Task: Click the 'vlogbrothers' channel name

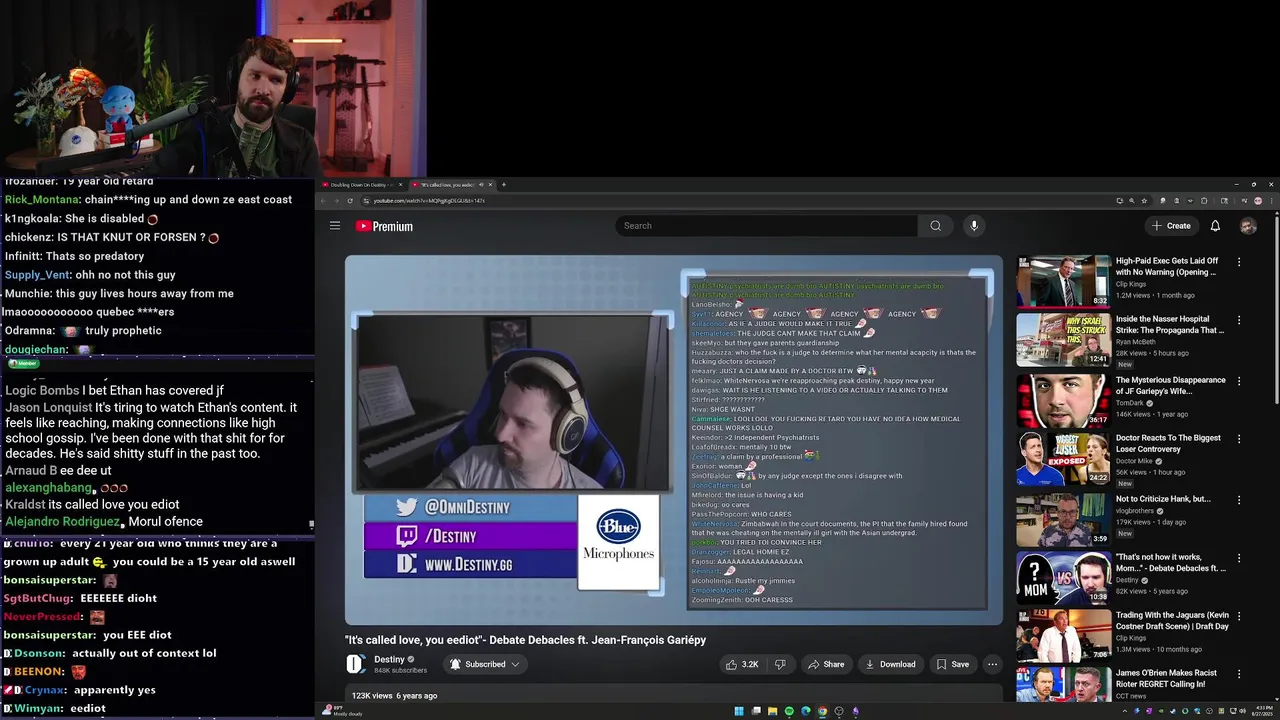Action: coord(1135,510)
